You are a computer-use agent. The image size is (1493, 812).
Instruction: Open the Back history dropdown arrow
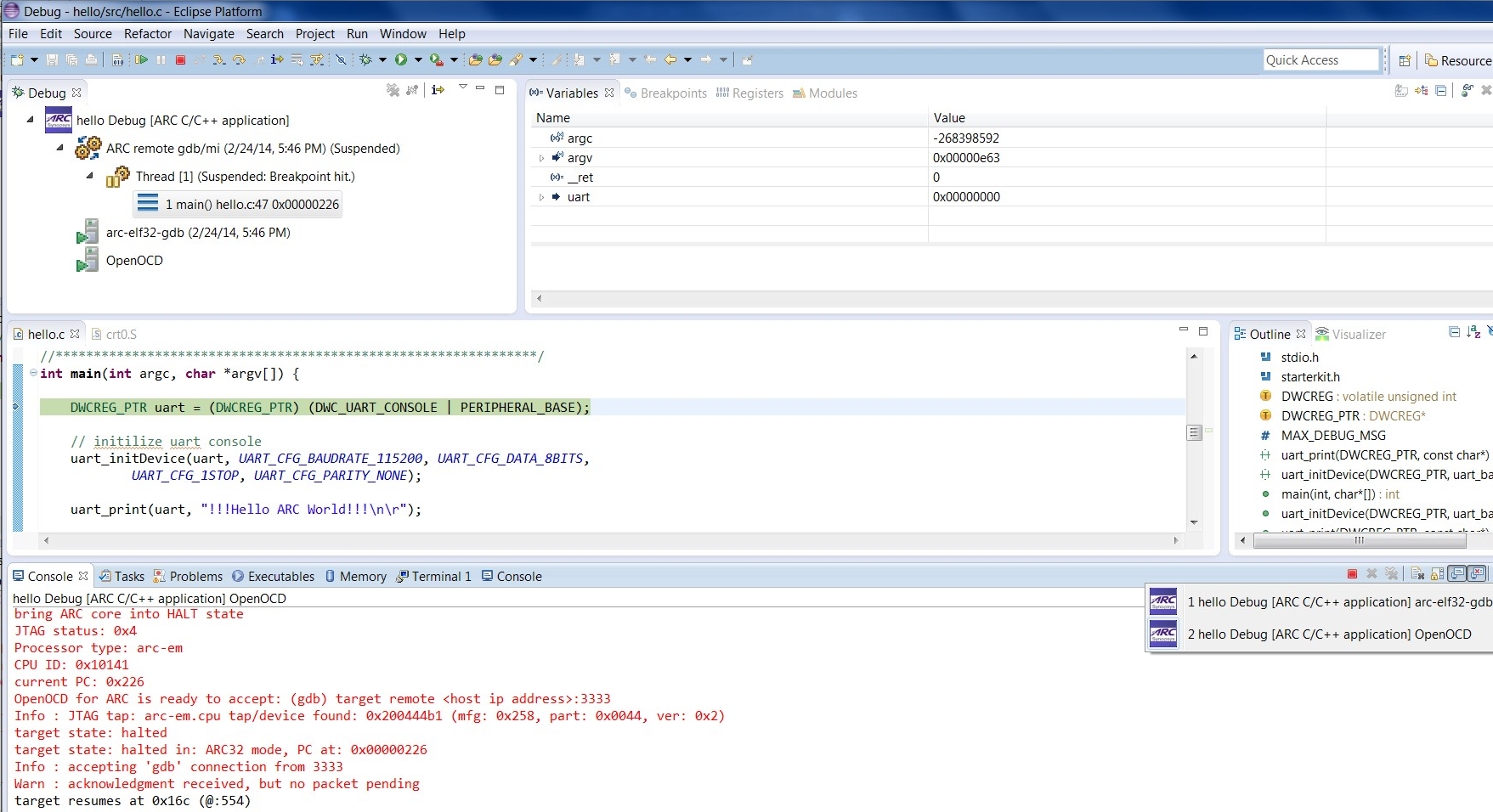click(687, 59)
